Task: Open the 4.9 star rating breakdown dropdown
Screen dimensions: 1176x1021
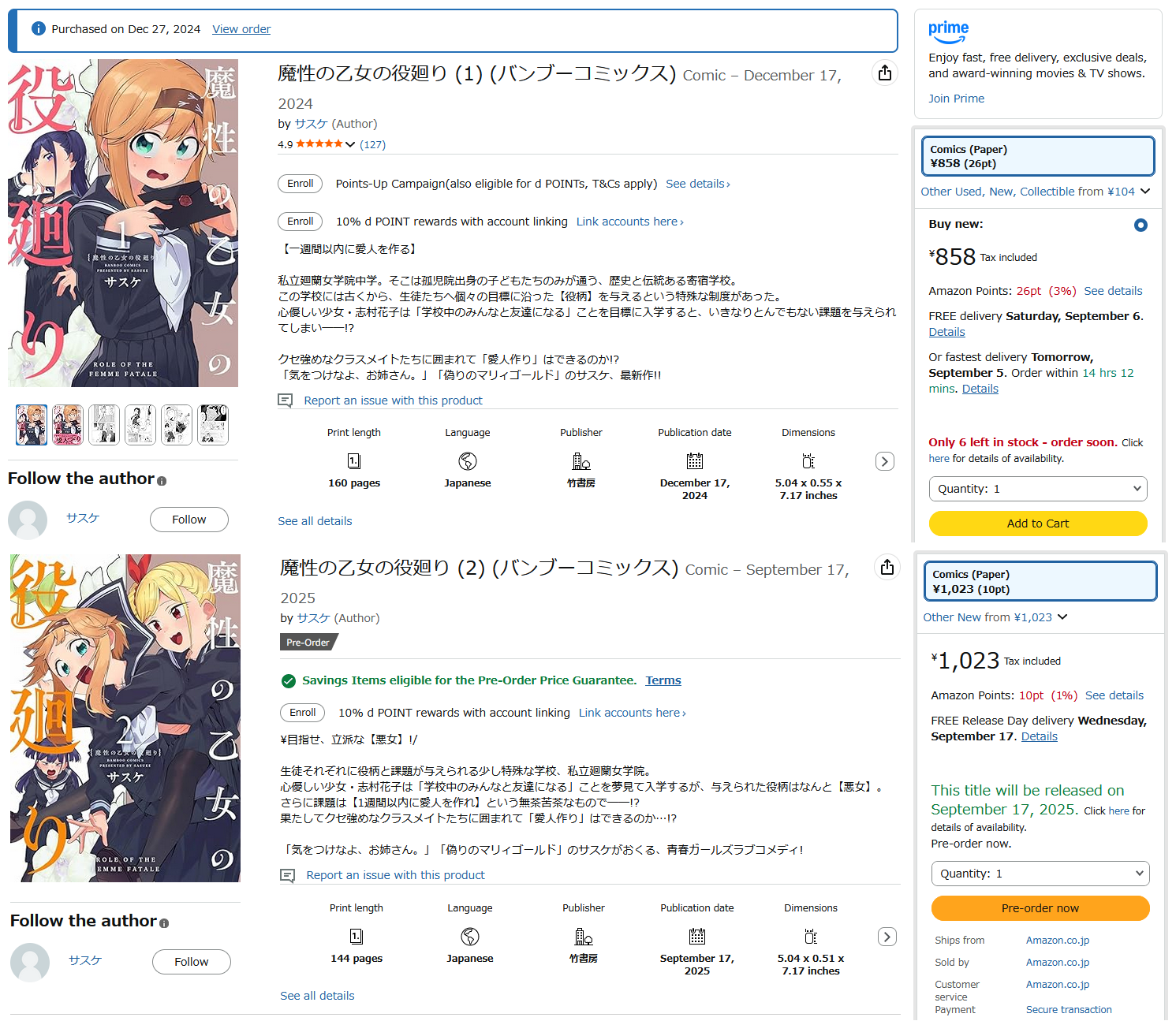Action: coord(350,144)
